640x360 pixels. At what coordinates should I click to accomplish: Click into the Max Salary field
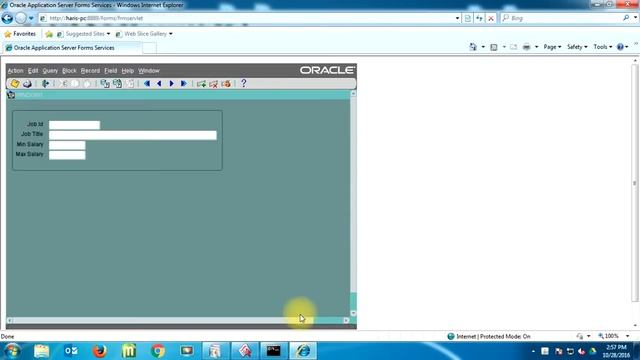pyautogui.click(x=67, y=155)
